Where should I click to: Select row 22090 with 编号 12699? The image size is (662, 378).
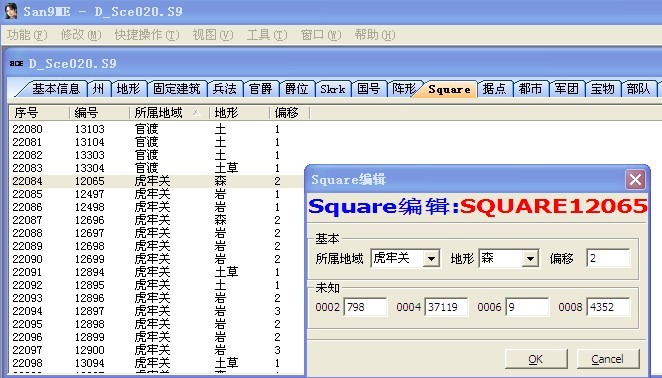[156, 259]
